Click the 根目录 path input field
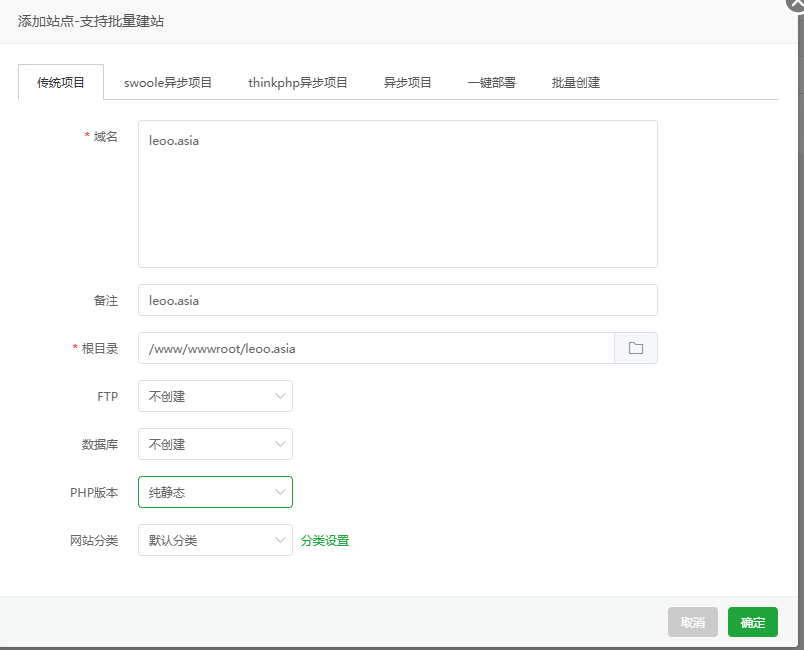The height and width of the screenshot is (650, 804). (x=375, y=348)
